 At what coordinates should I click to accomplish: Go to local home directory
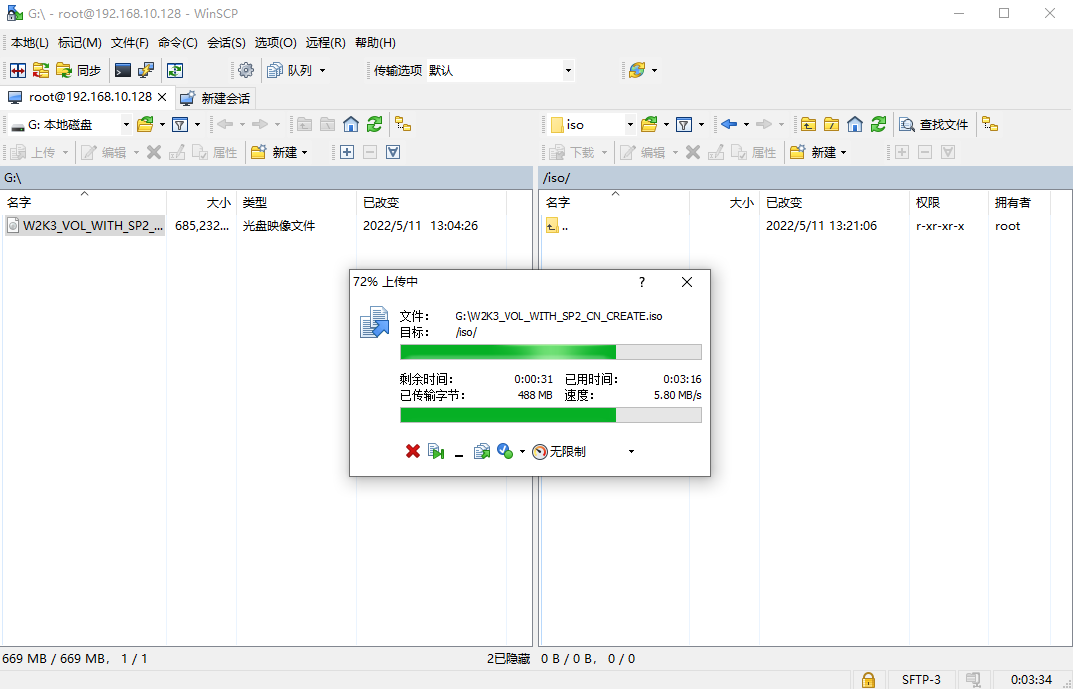[x=351, y=125]
